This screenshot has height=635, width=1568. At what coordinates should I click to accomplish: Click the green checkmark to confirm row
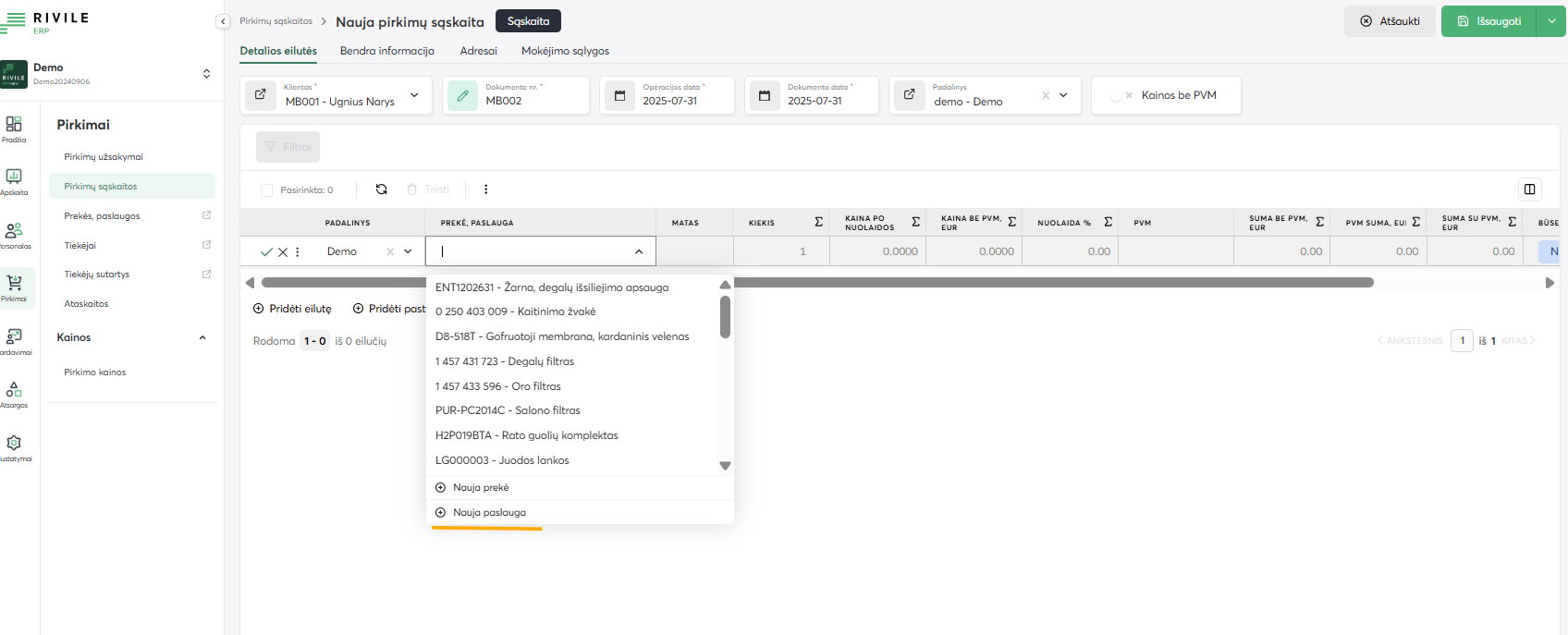coord(266,251)
